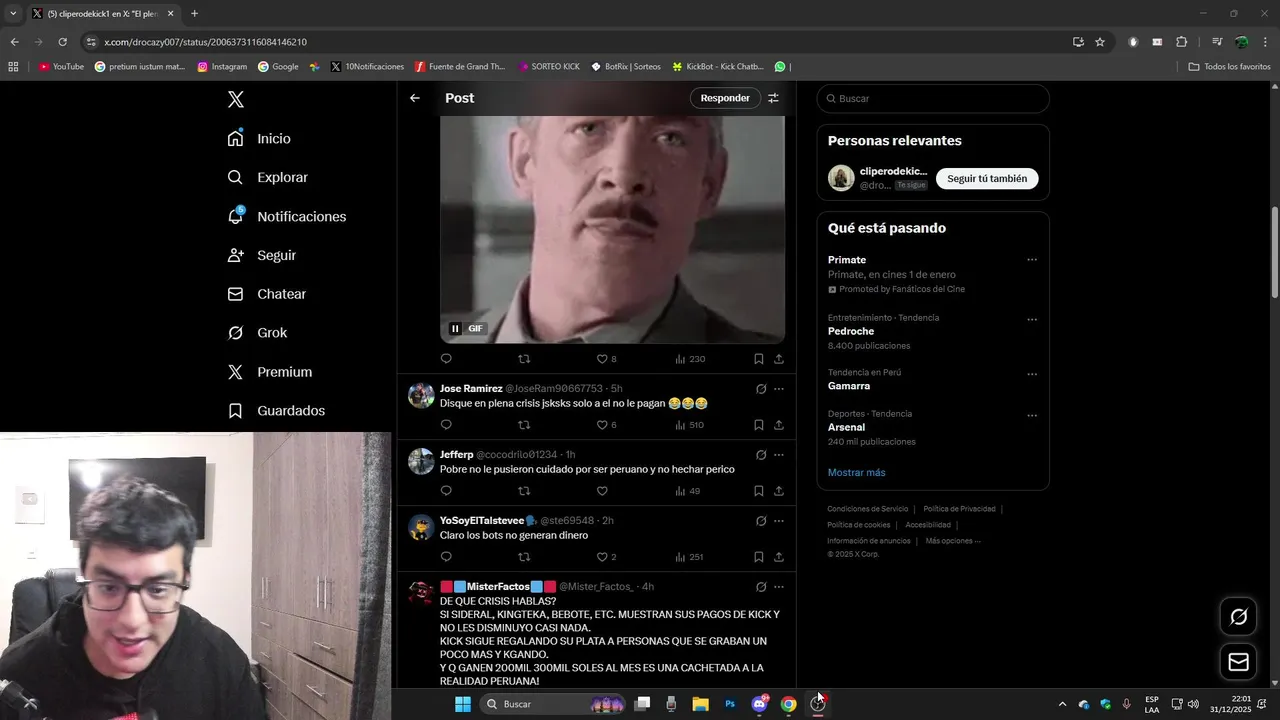
Task: Repost the main GIF post
Action: [524, 359]
